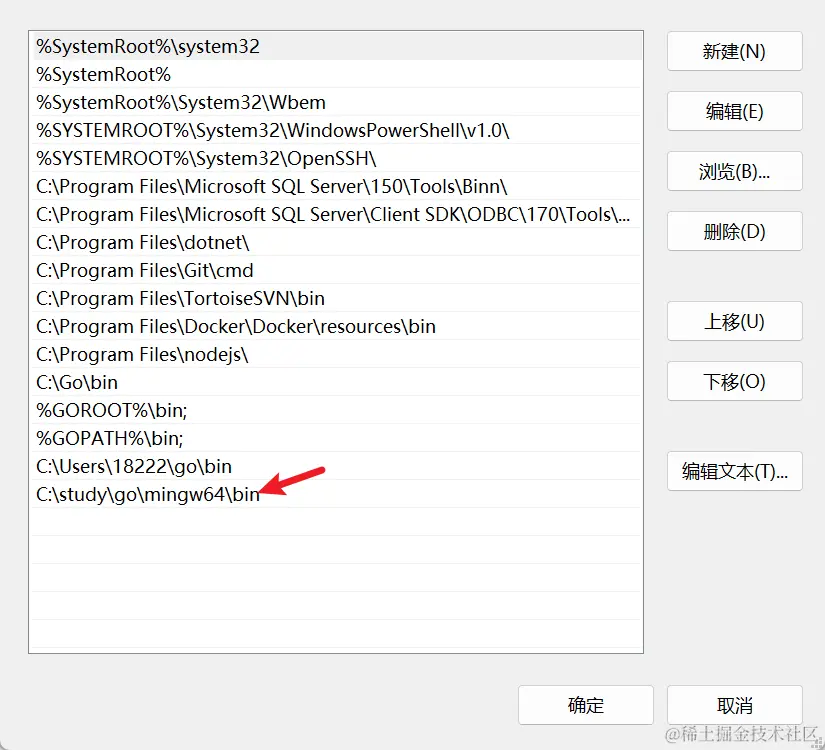The image size is (825, 750).
Task: Select the %GOROOT%\bin; entry
Action: tap(337, 410)
